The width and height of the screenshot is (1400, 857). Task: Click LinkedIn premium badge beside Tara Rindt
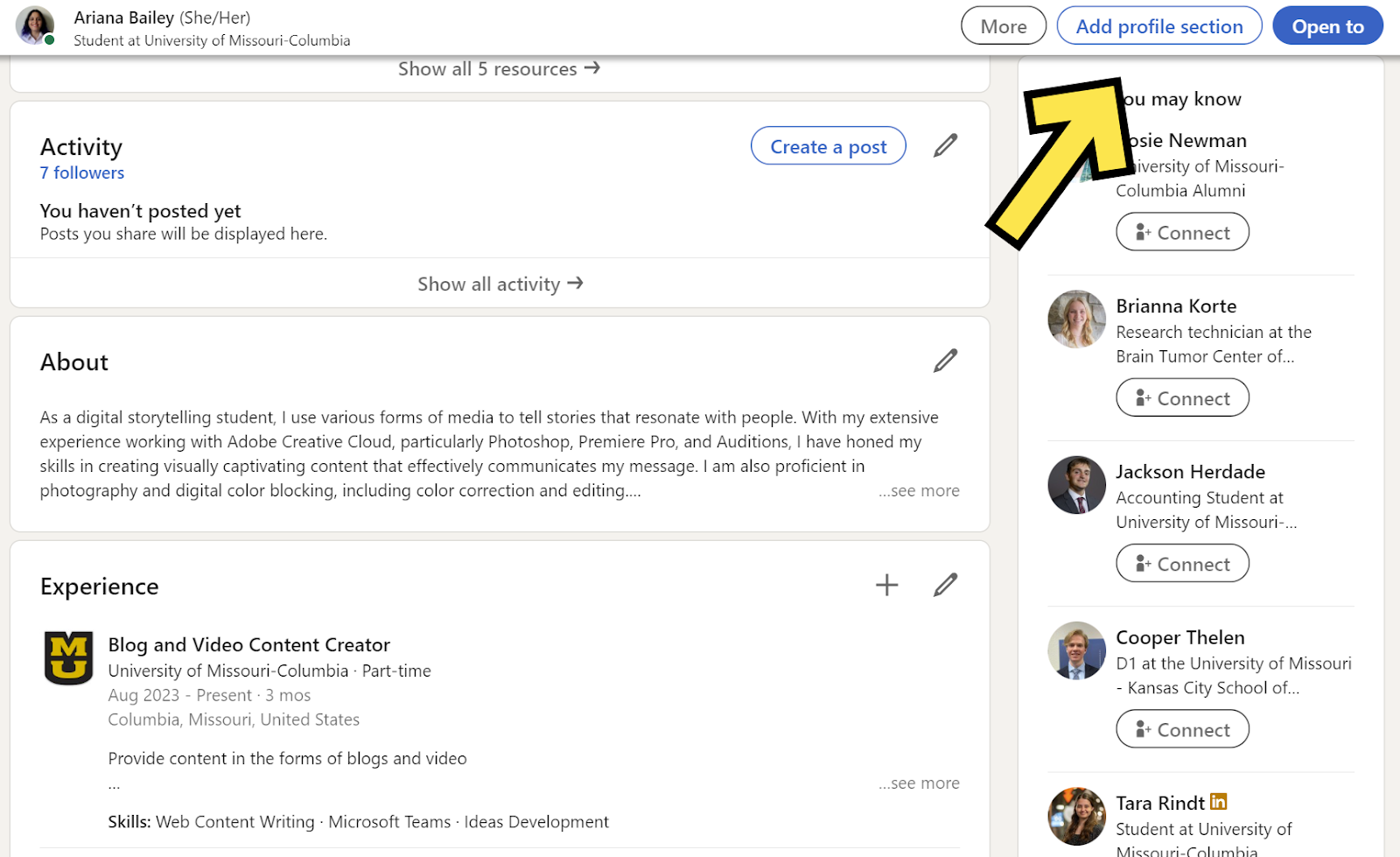(x=1218, y=802)
